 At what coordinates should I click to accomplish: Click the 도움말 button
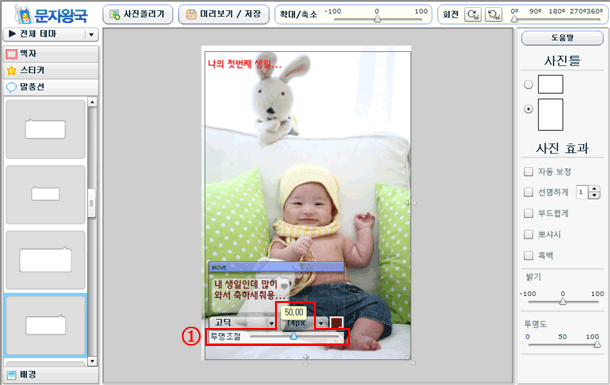coord(562,38)
